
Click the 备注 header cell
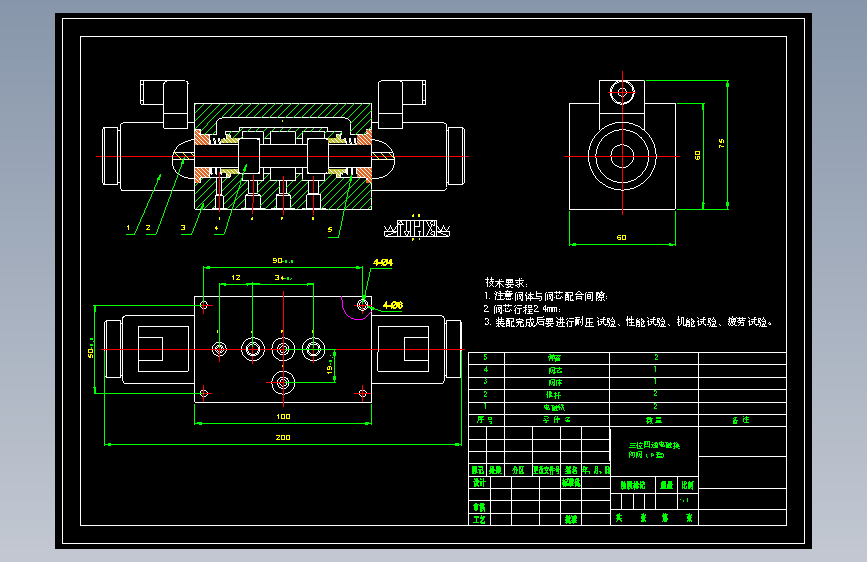coord(741,420)
